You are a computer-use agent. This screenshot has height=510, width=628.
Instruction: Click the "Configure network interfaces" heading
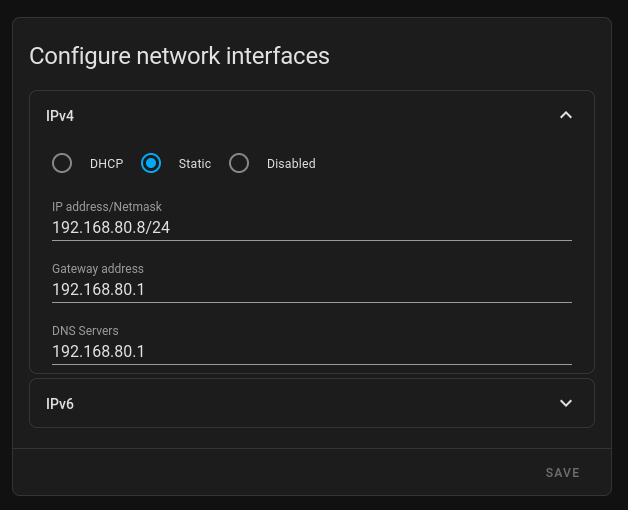click(x=179, y=56)
